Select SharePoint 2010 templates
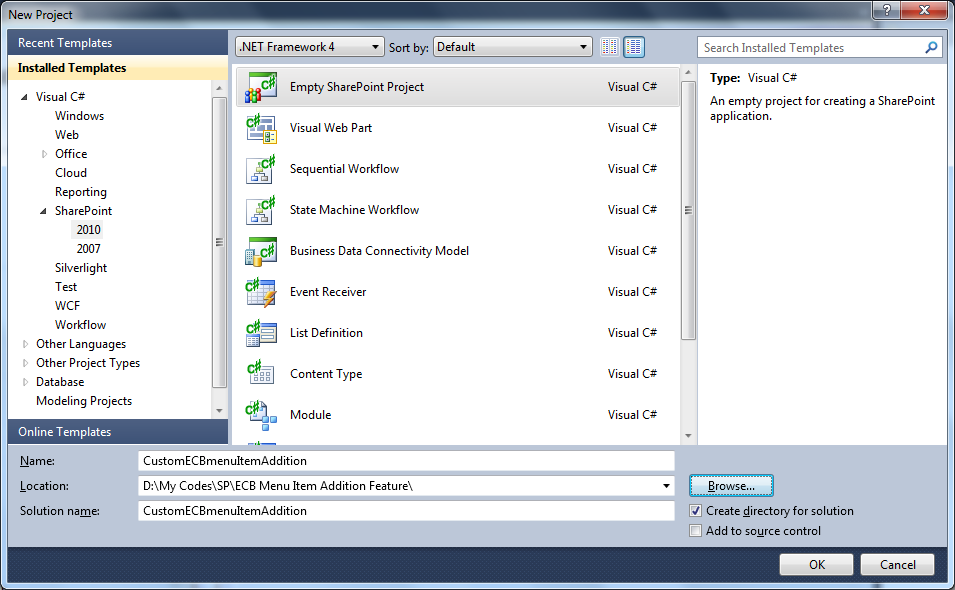Screen dimensions: 955x590 click(88, 230)
